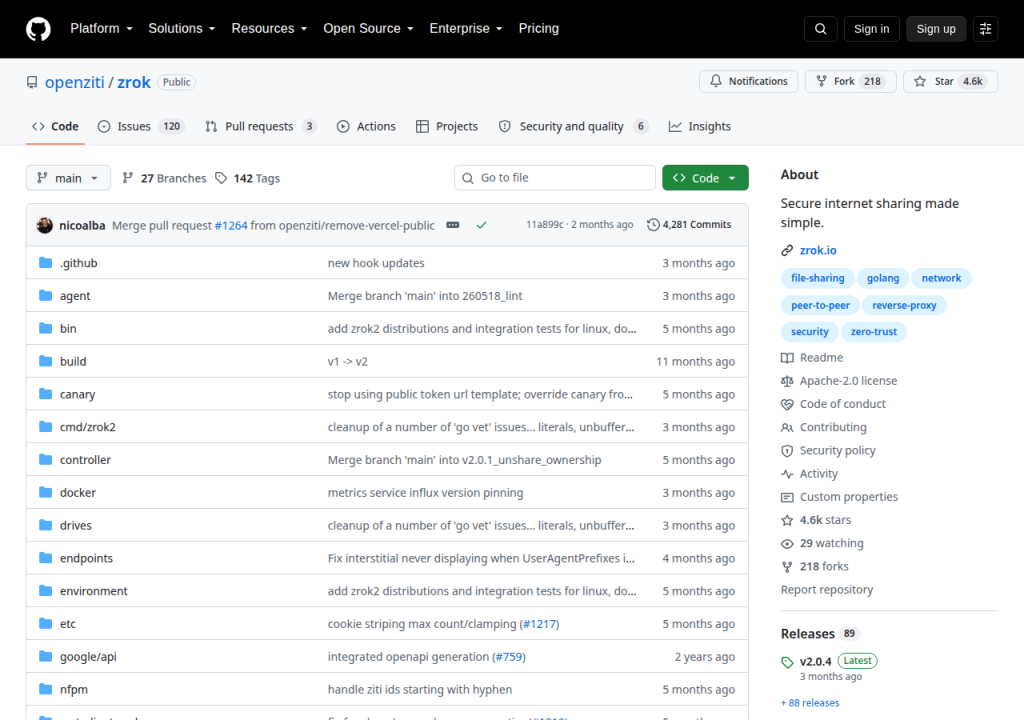This screenshot has width=1024, height=720.
Task: Open commit hash 11a899c
Action: point(545,225)
